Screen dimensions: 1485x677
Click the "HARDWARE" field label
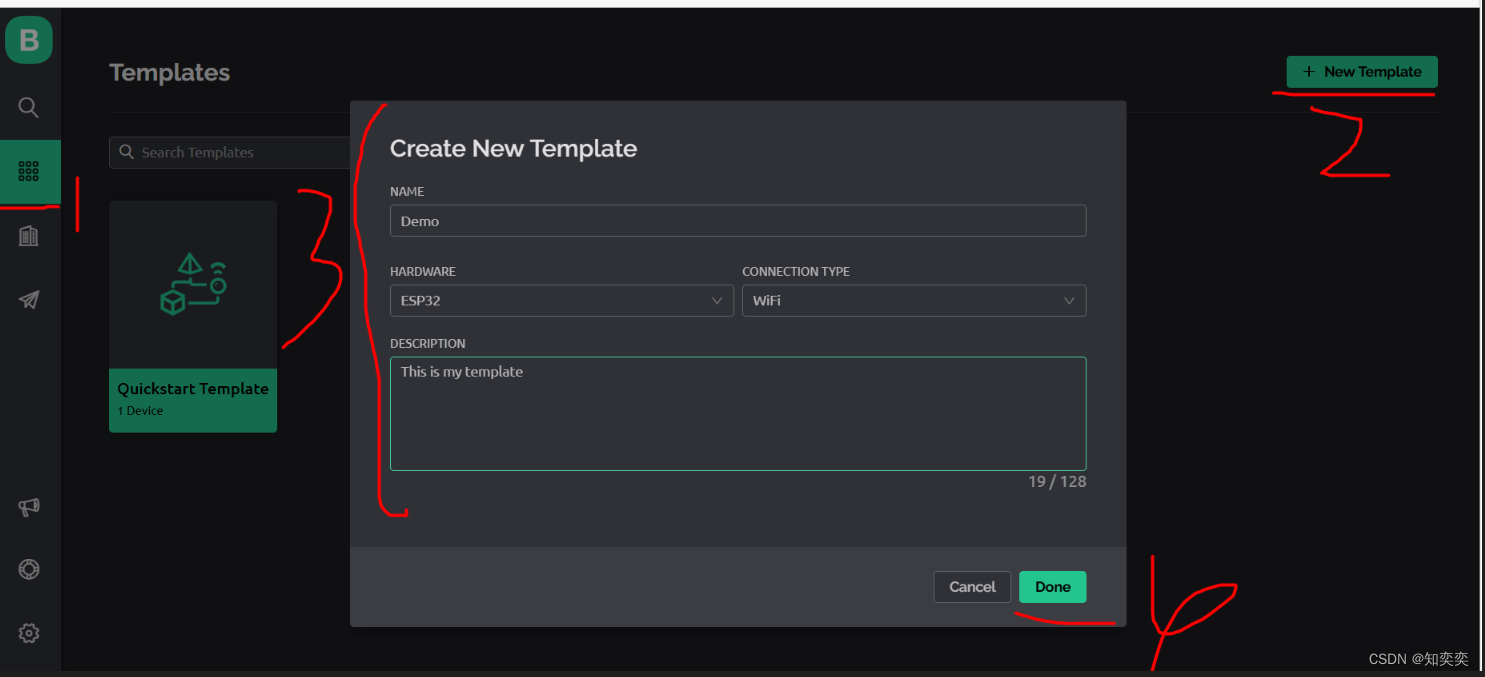click(423, 272)
